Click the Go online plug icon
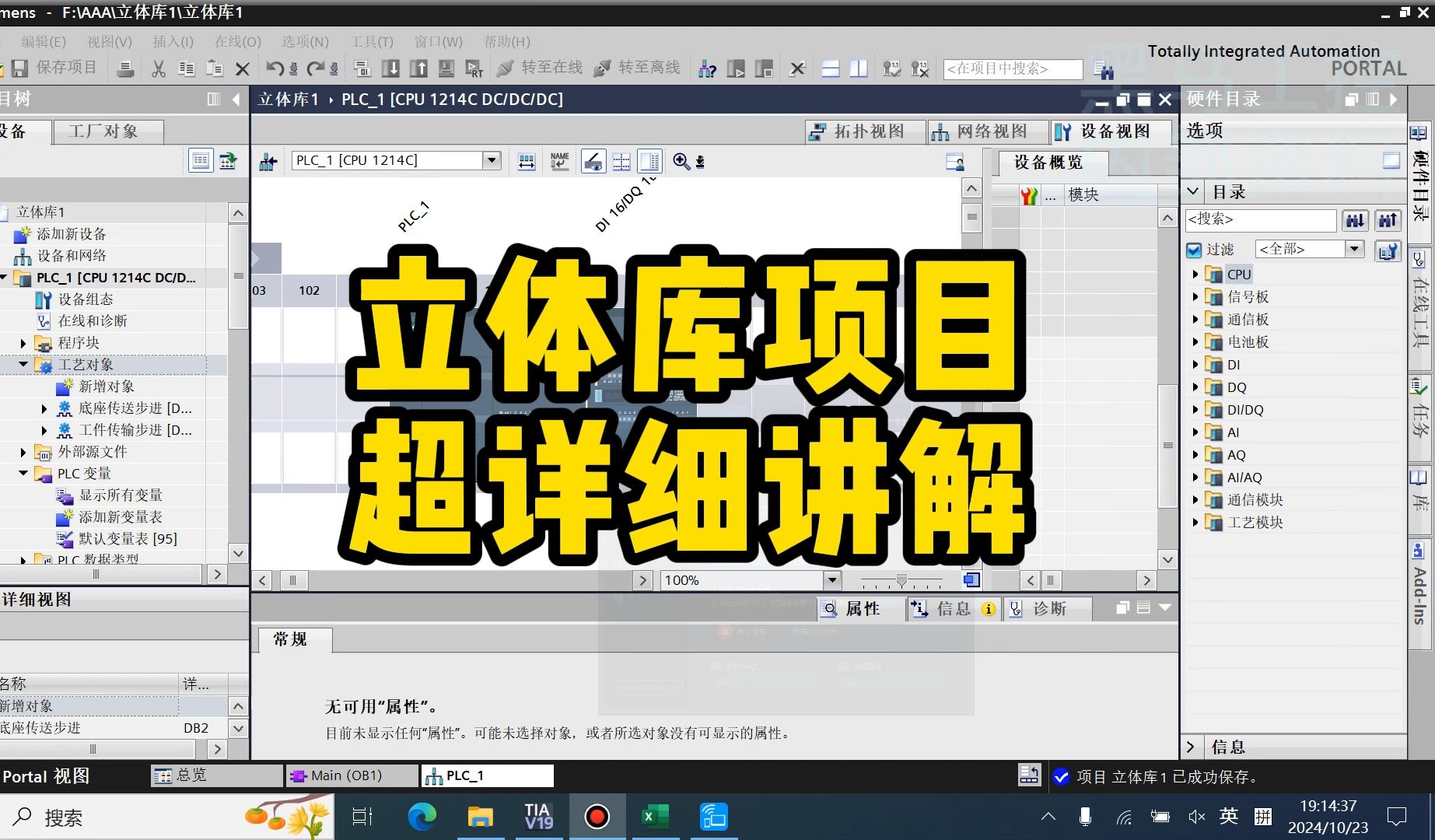This screenshot has width=1435, height=840. [x=505, y=68]
